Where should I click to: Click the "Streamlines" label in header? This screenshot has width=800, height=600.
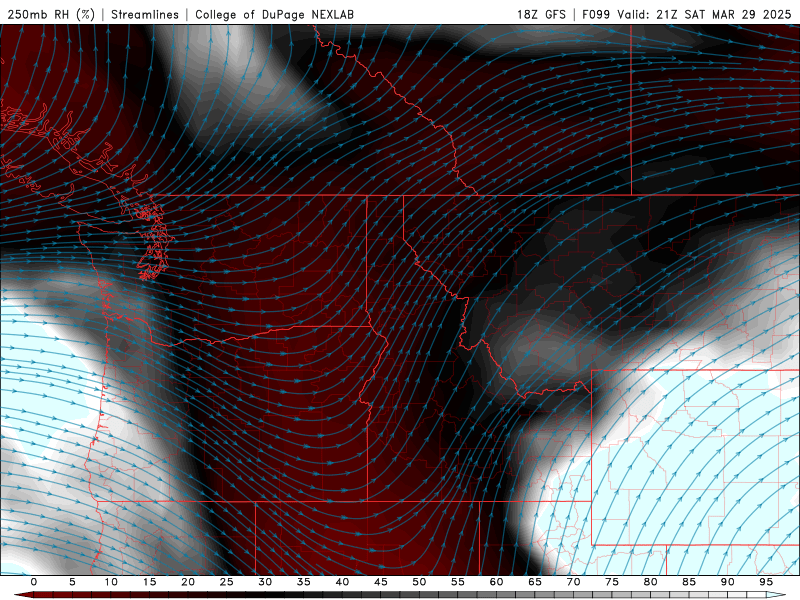coord(145,14)
